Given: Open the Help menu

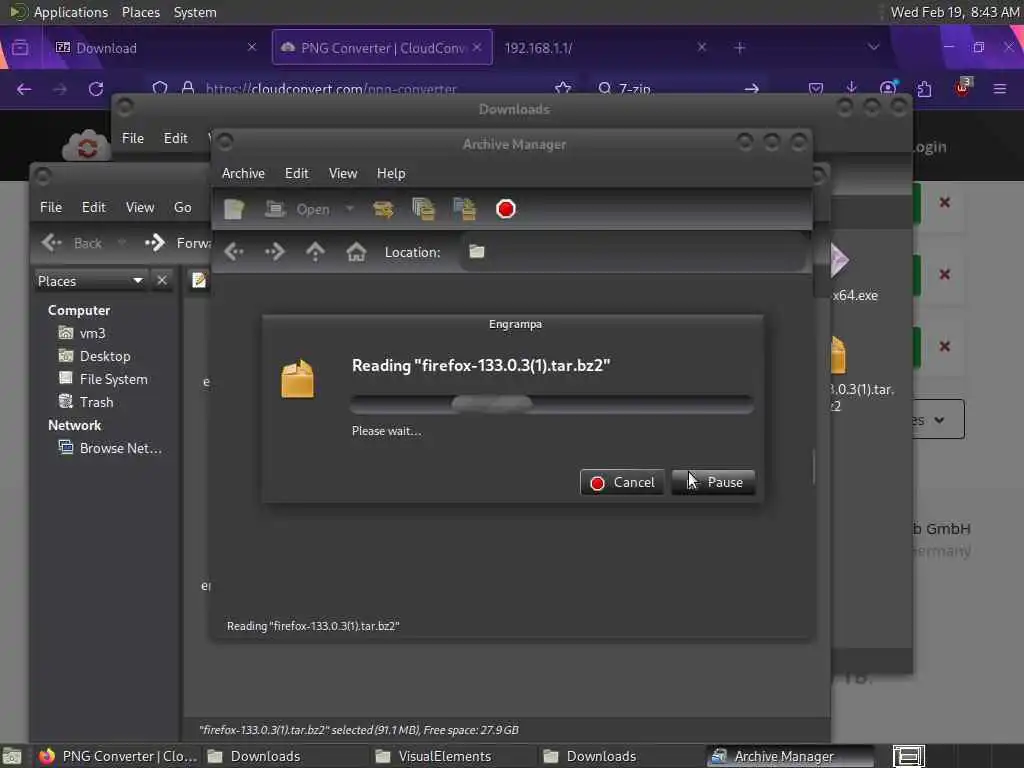Looking at the screenshot, I should (391, 174).
